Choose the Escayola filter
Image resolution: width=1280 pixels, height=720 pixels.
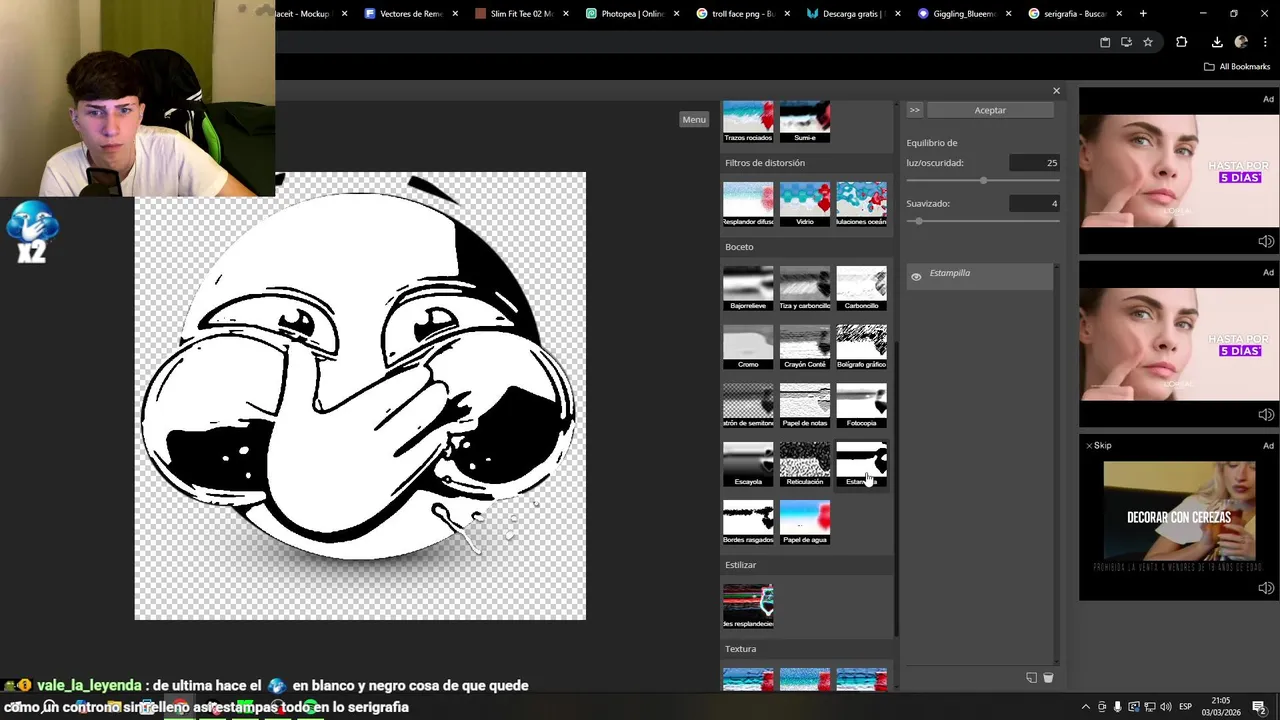[x=748, y=464]
